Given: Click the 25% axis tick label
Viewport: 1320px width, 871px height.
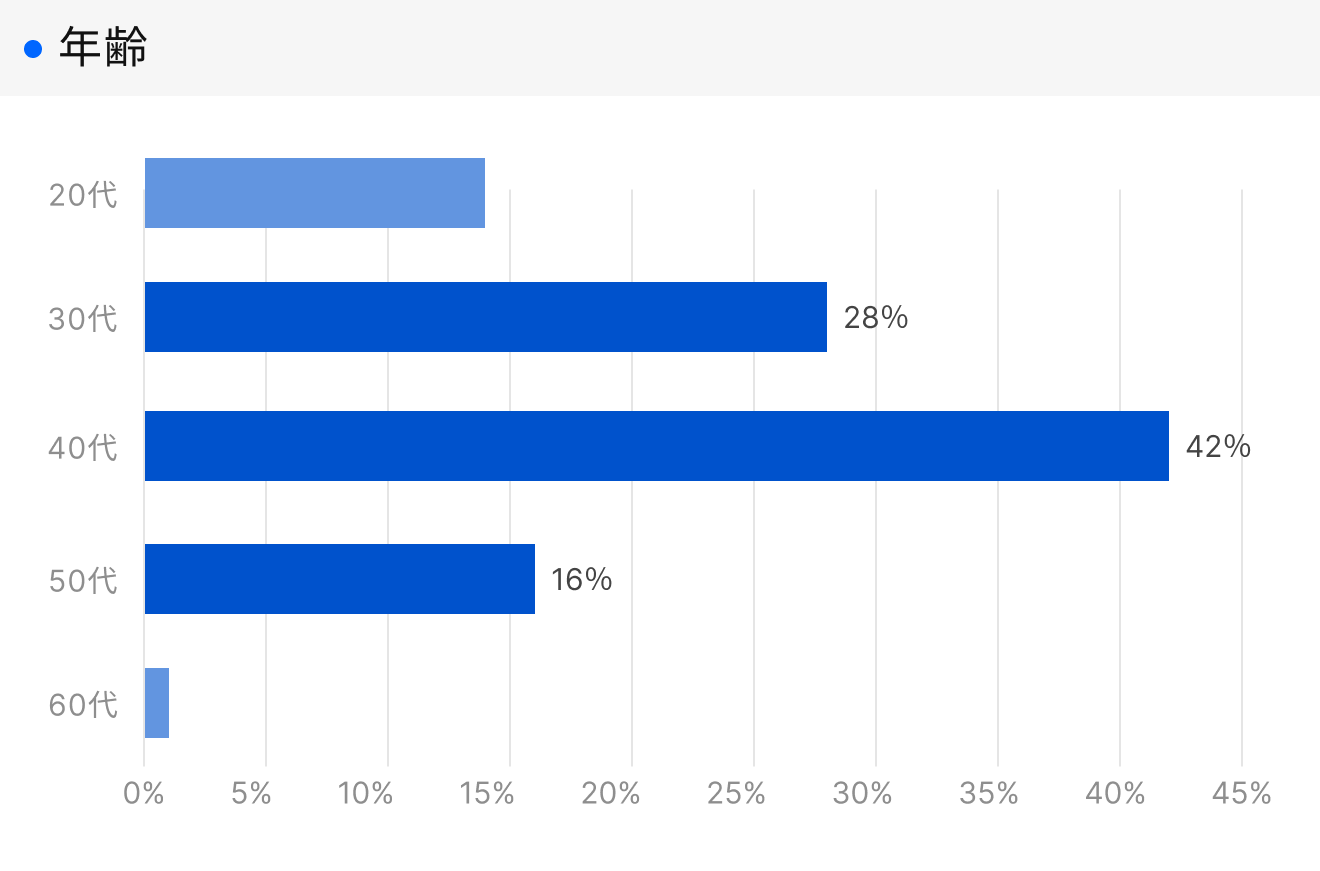Looking at the screenshot, I should [x=736, y=794].
